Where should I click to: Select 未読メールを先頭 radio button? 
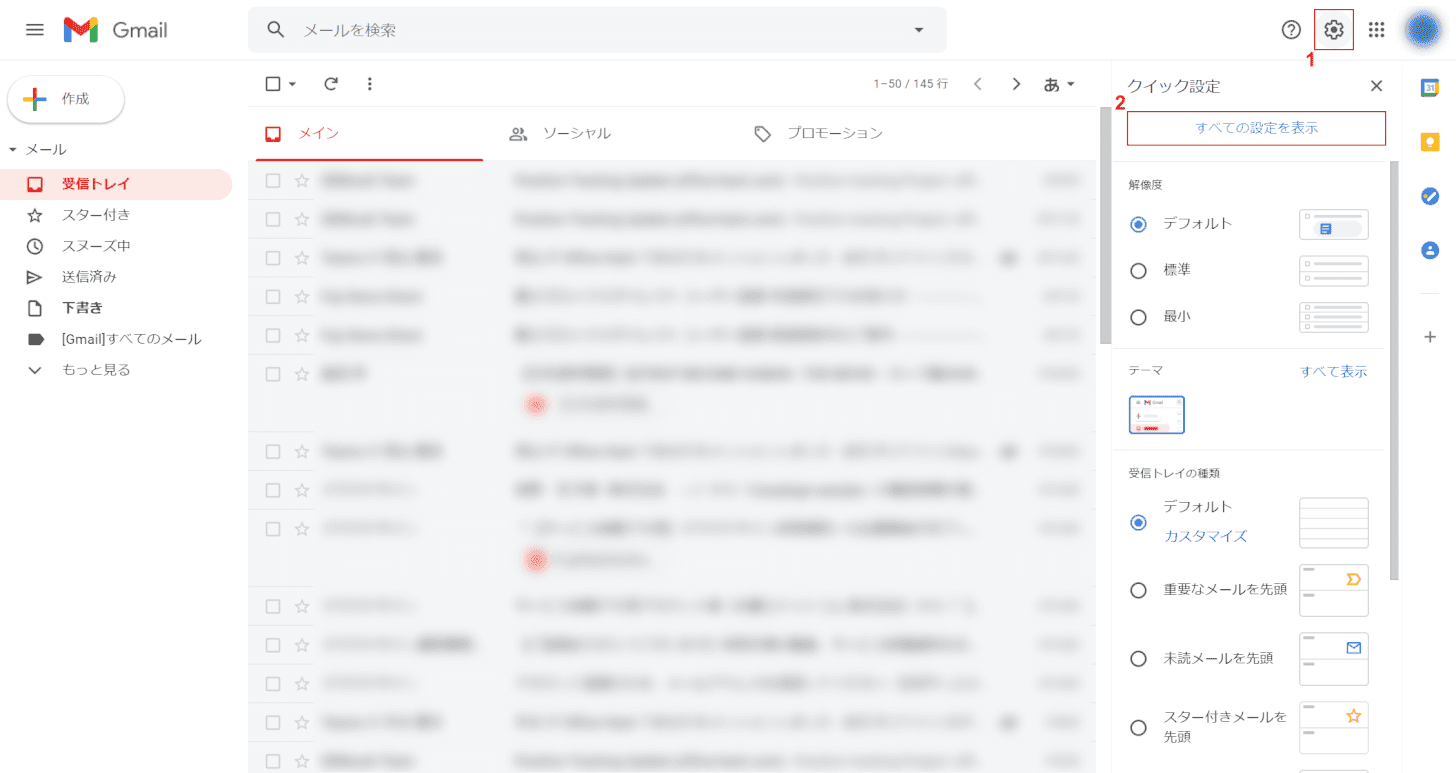[x=1138, y=659]
